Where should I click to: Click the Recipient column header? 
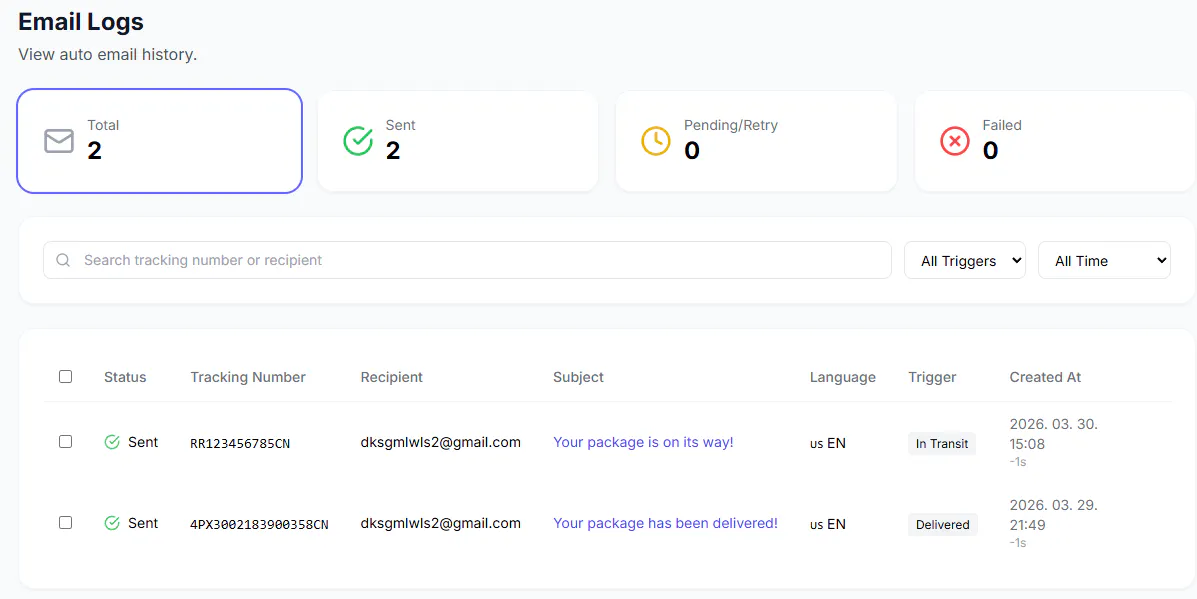pos(392,377)
